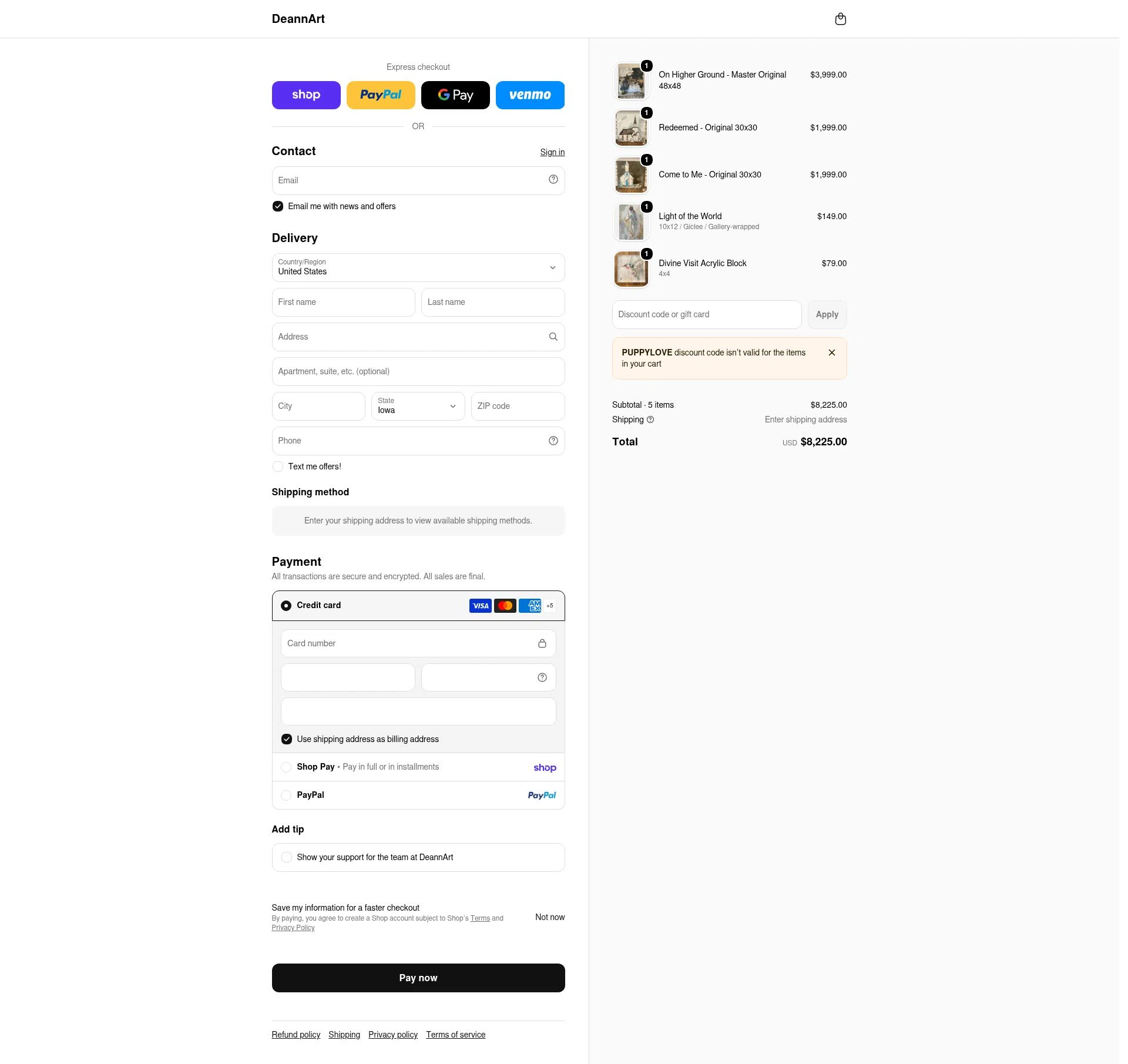Screen dimensions: 1128x1064
Task: Click the Pay now button
Action: point(418,978)
